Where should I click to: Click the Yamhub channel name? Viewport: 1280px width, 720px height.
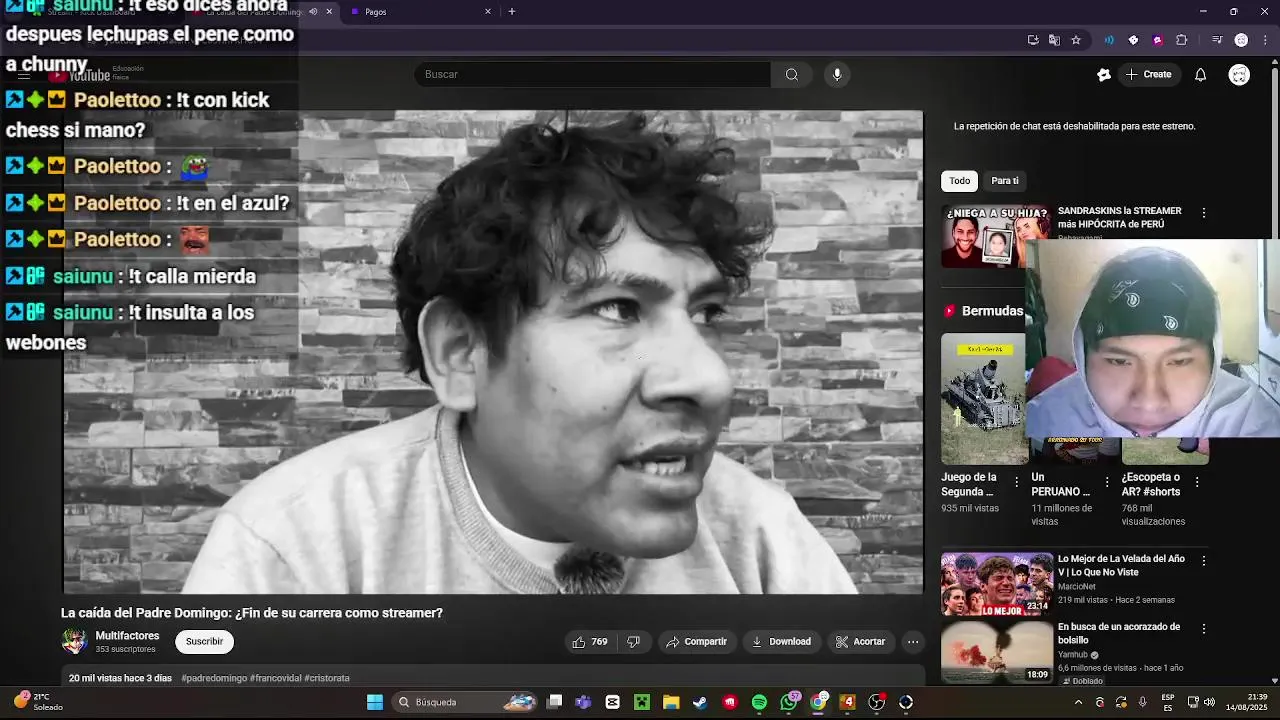[1073, 655]
